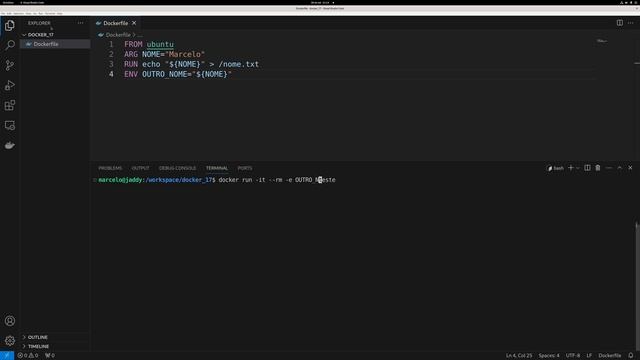Open the Search view
The image size is (640, 360).
coord(10,45)
